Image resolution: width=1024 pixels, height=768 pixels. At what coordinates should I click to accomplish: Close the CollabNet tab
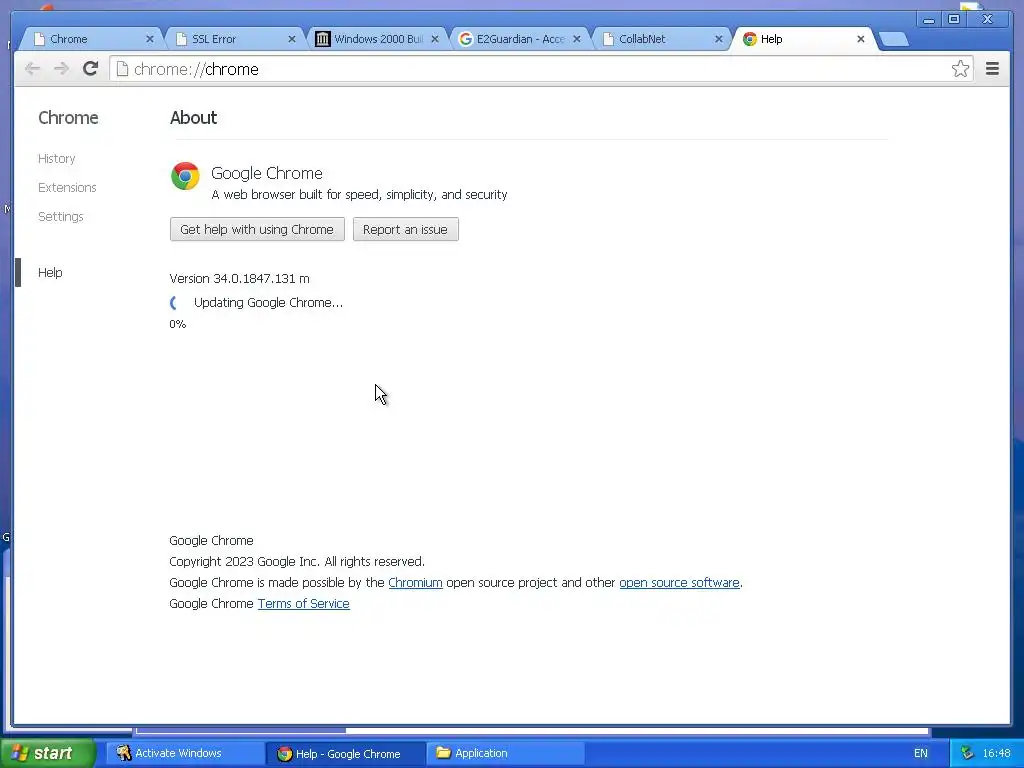[x=719, y=39]
